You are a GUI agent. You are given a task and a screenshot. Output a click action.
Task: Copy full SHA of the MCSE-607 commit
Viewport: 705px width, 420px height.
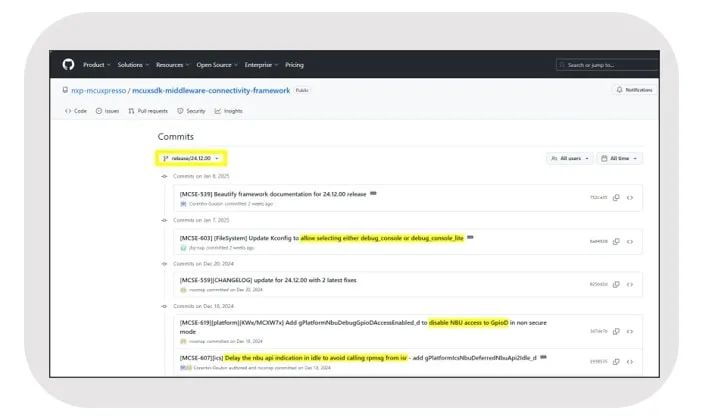[616, 362]
